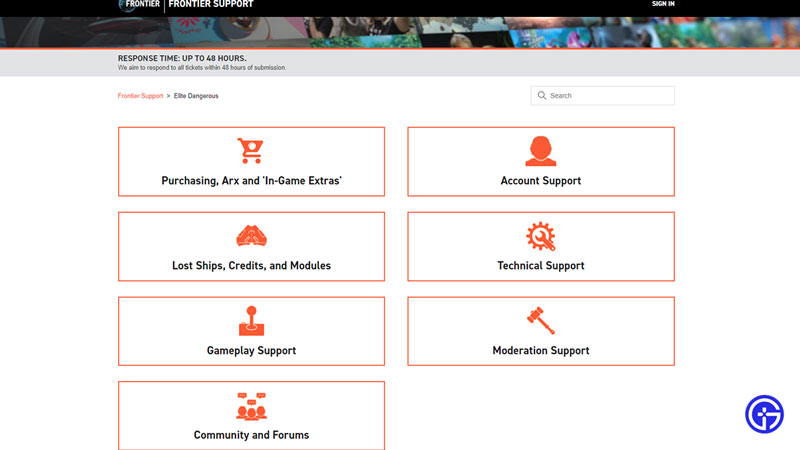Screen dimensions: 800x450
Task: Open the Account Support text label
Action: click(540, 181)
